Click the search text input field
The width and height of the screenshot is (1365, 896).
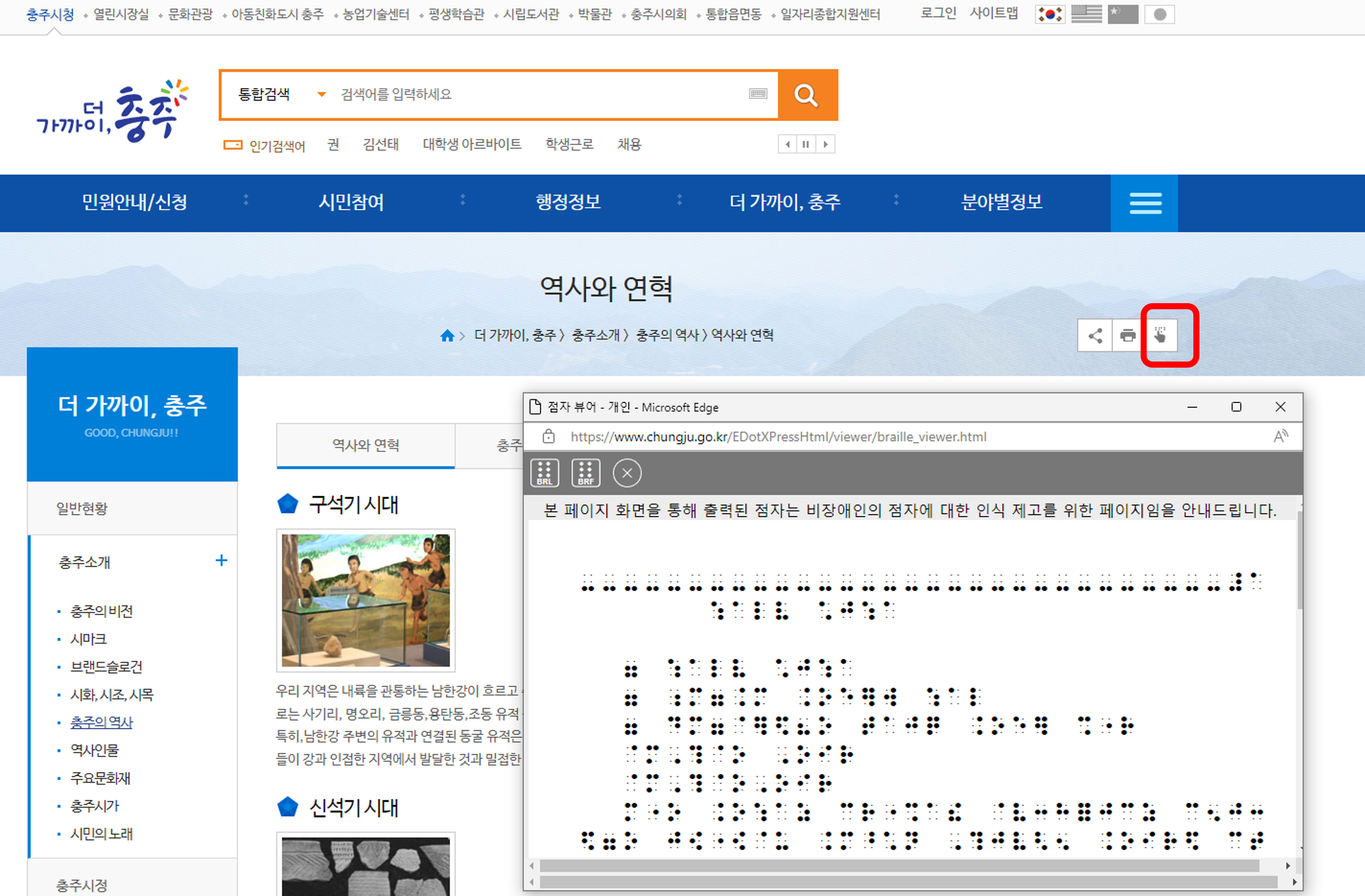pos(539,95)
